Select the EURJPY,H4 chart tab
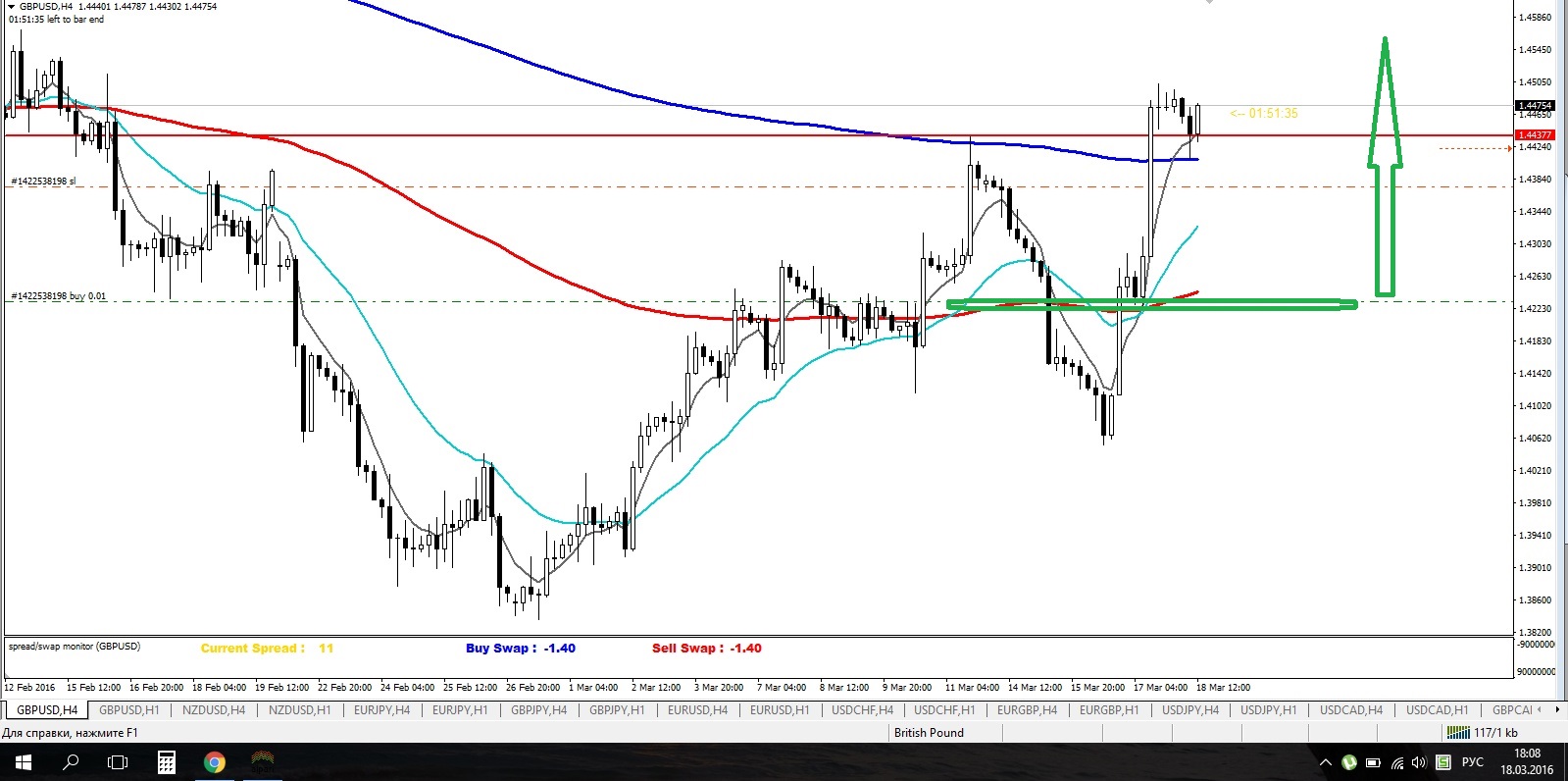This screenshot has height=781, width=1568. (x=381, y=709)
